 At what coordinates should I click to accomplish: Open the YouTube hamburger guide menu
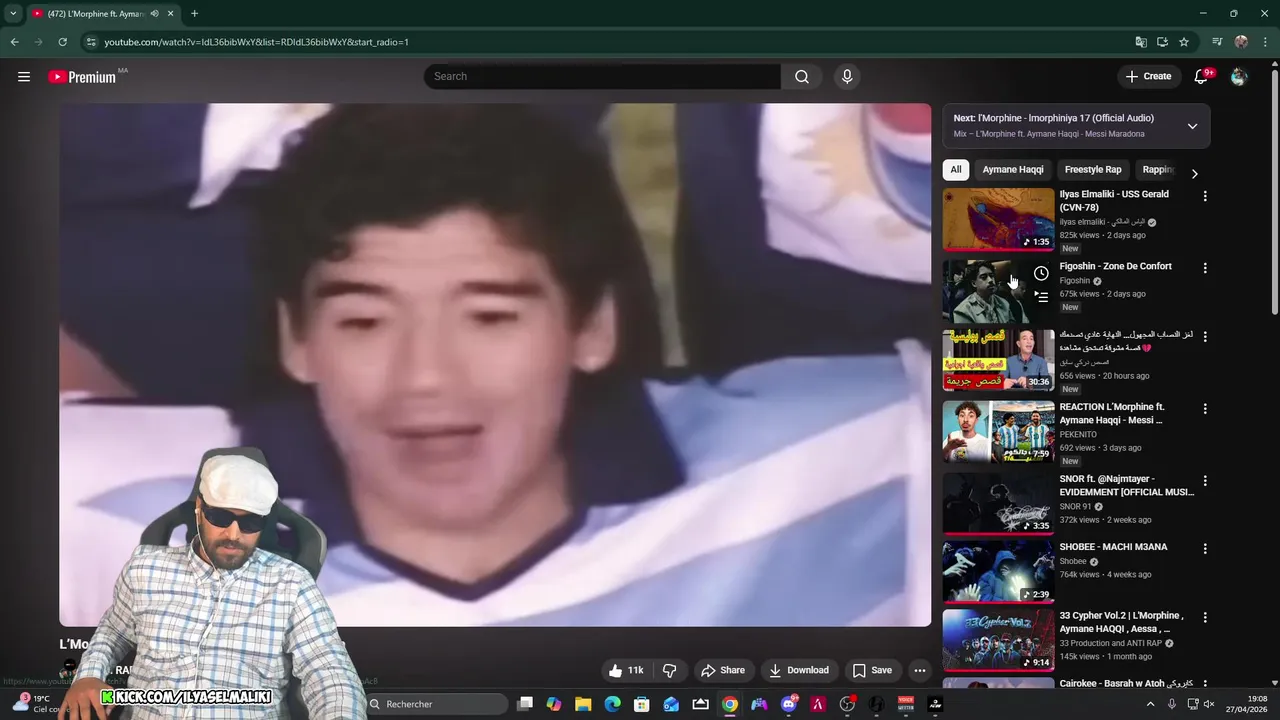[x=24, y=76]
